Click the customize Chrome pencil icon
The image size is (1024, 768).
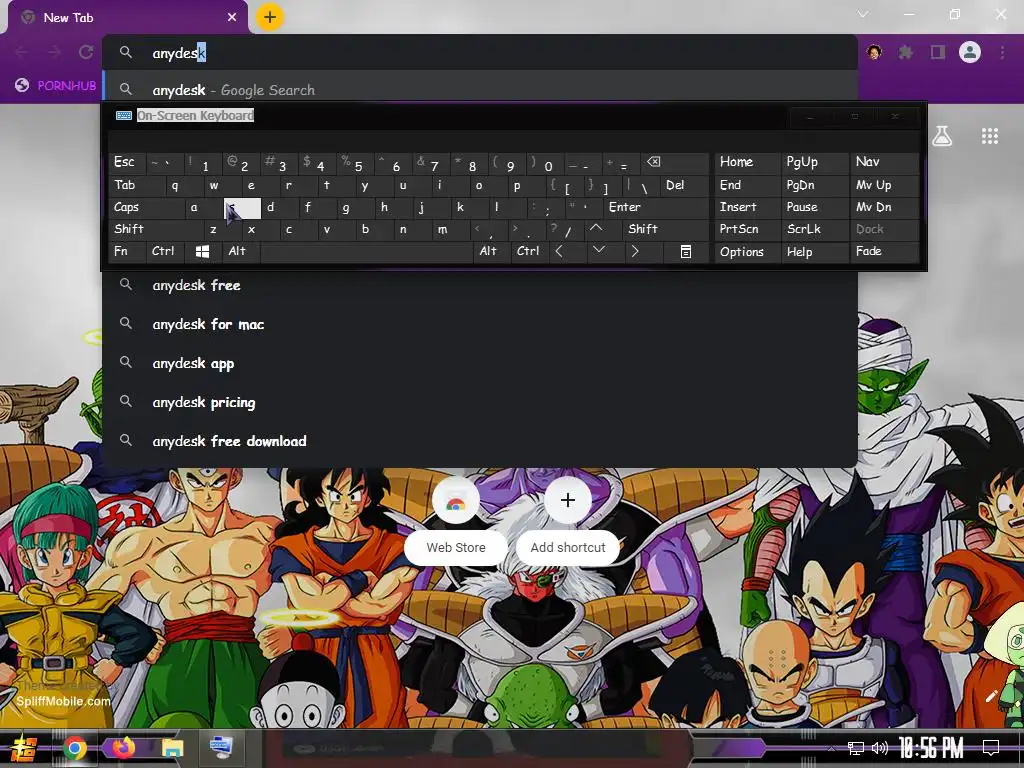pyautogui.click(x=992, y=696)
